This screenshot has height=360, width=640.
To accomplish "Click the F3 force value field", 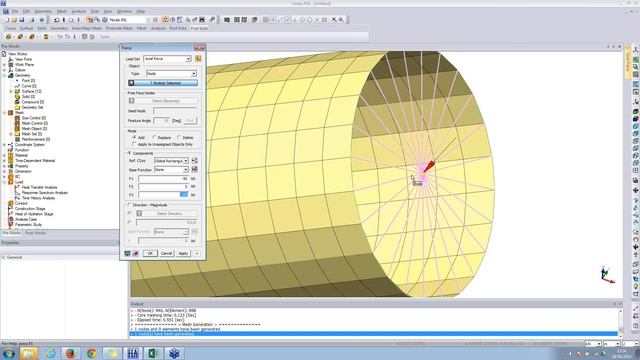I will tap(163, 195).
